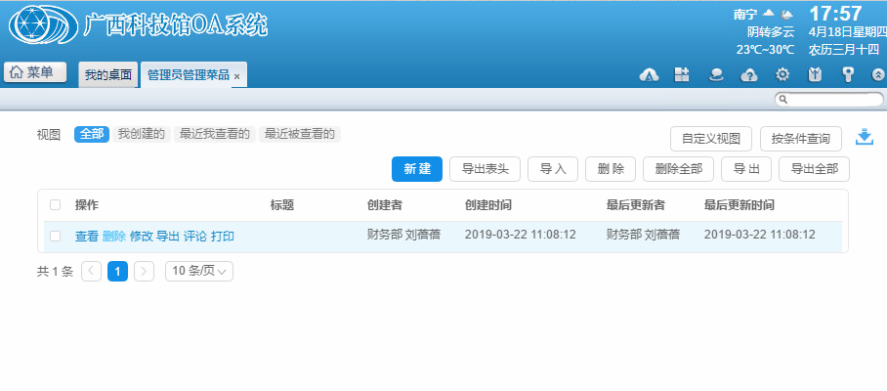
Task: Open the 菜单 home menu button
Action: (x=35, y=72)
